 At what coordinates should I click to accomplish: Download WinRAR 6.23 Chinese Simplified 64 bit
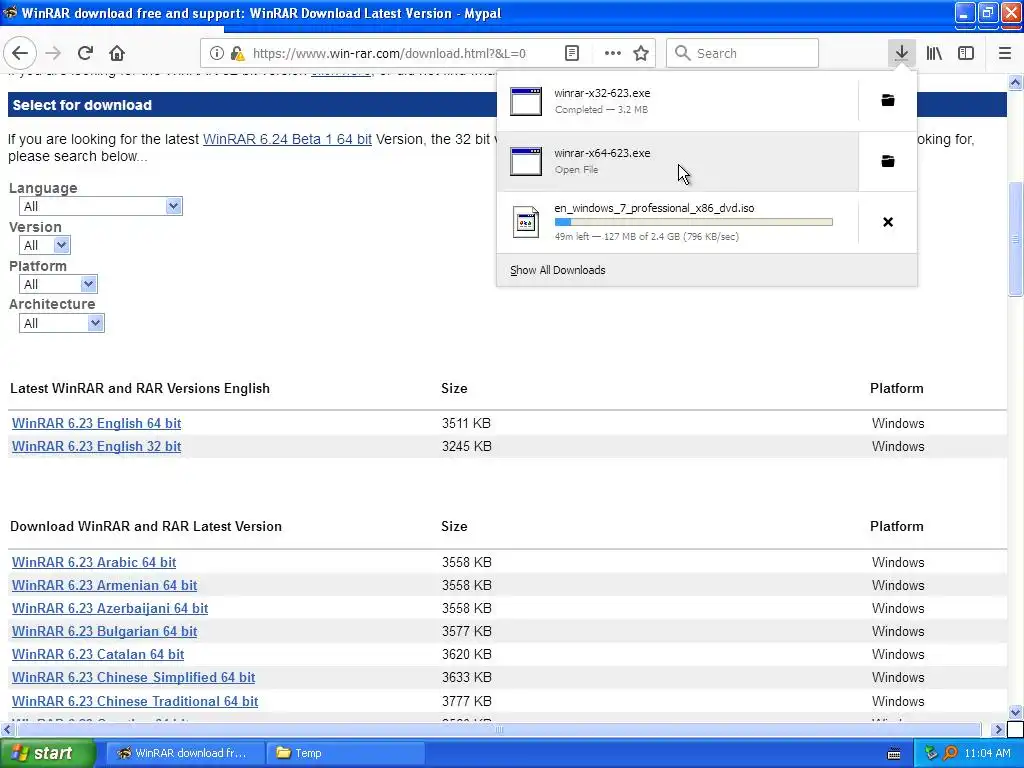coord(133,677)
